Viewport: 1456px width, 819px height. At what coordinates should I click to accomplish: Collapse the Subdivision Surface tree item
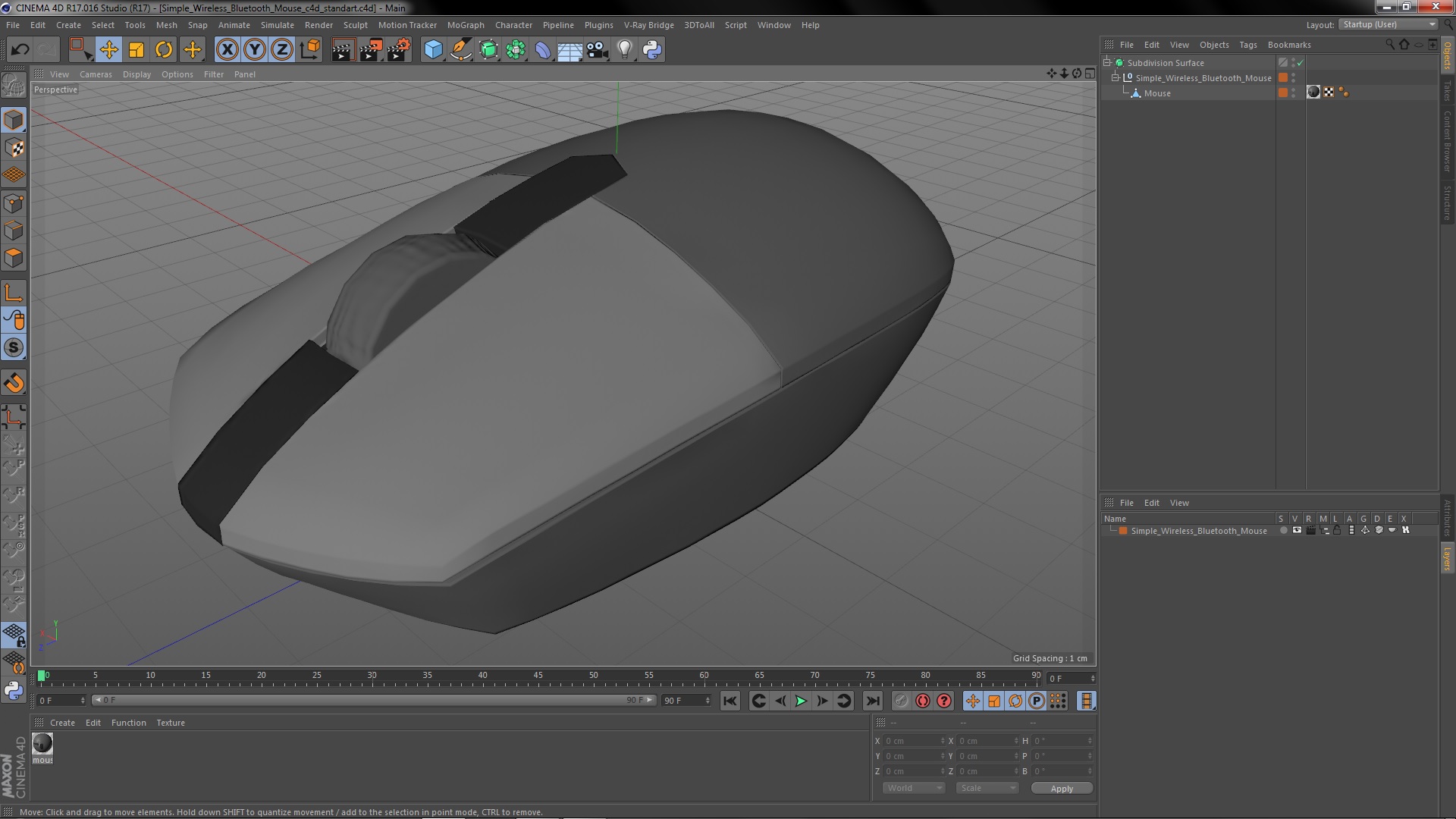pyautogui.click(x=1107, y=62)
